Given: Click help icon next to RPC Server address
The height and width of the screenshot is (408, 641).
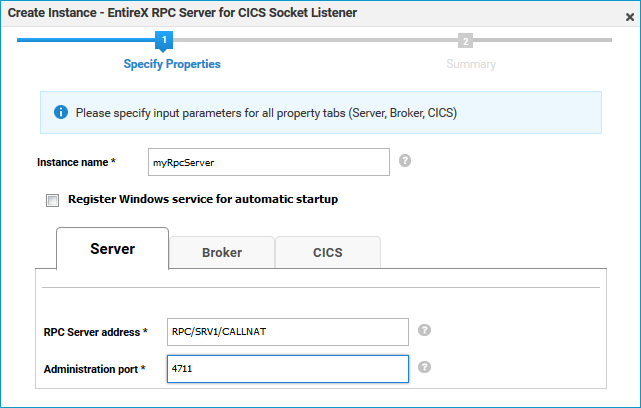Looking at the screenshot, I should tap(424, 330).
